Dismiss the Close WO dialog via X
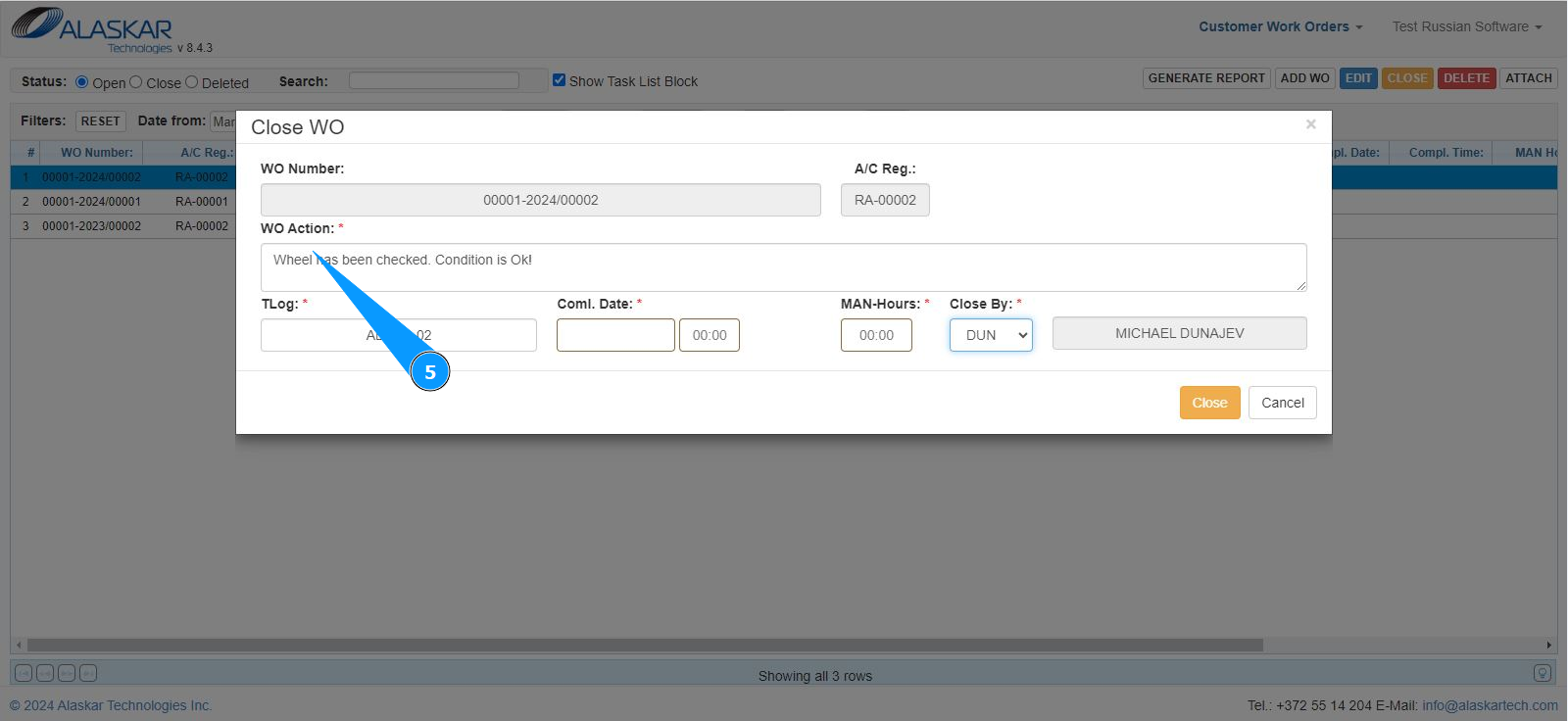 (1310, 124)
